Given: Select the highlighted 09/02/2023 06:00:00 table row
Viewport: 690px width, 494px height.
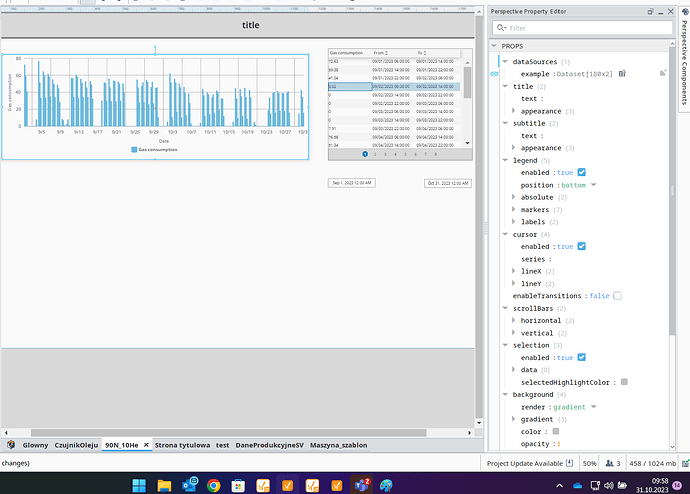Looking at the screenshot, I should click(x=394, y=87).
